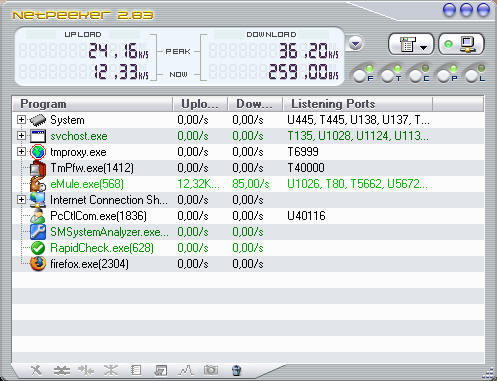Viewport: 497px width, 381px height.
Task: Click eMule download value 85,00/s
Action: point(251,184)
